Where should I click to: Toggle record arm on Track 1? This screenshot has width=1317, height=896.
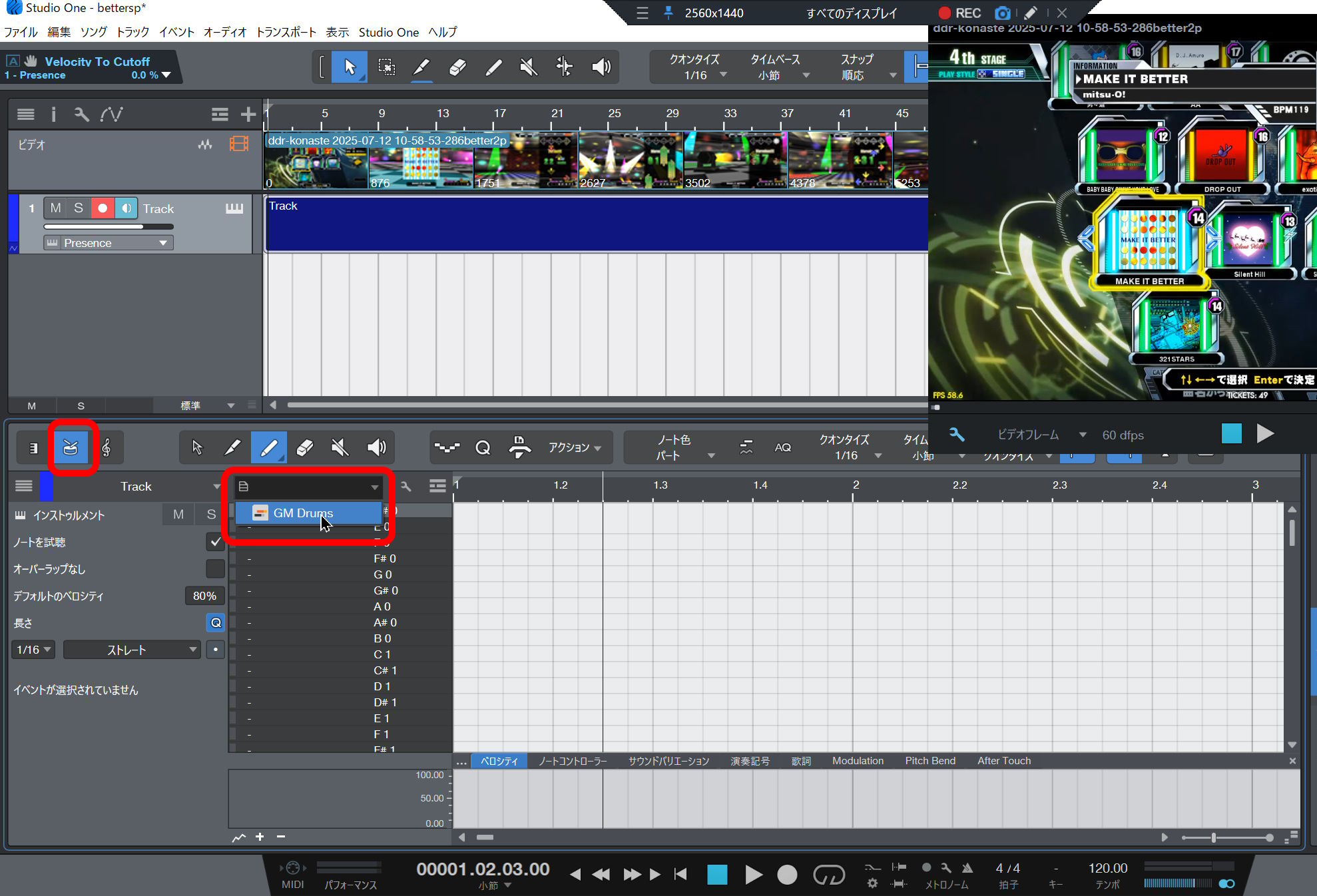click(x=102, y=208)
